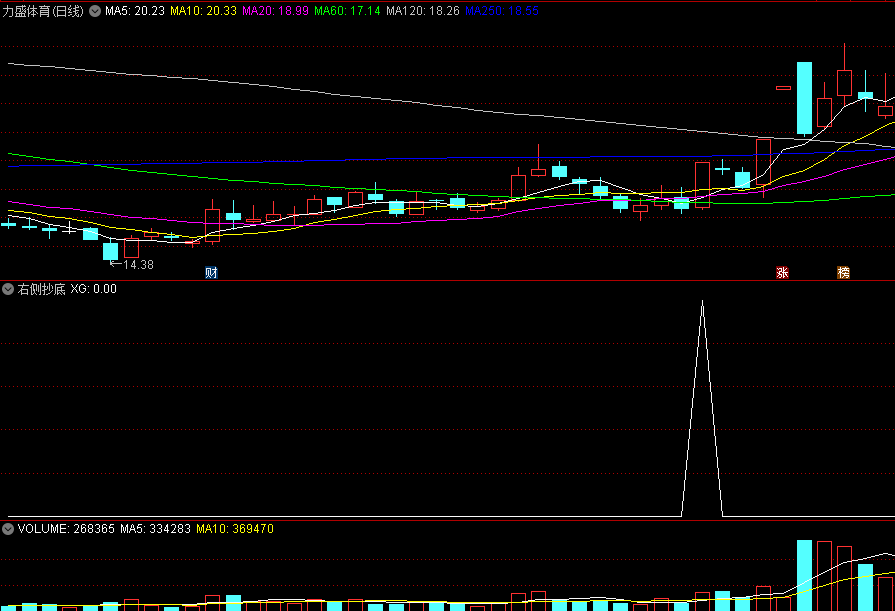Screen dimensions: 895x611
Task: Select the 力盛体育(日线) chart title
Action: (43, 11)
